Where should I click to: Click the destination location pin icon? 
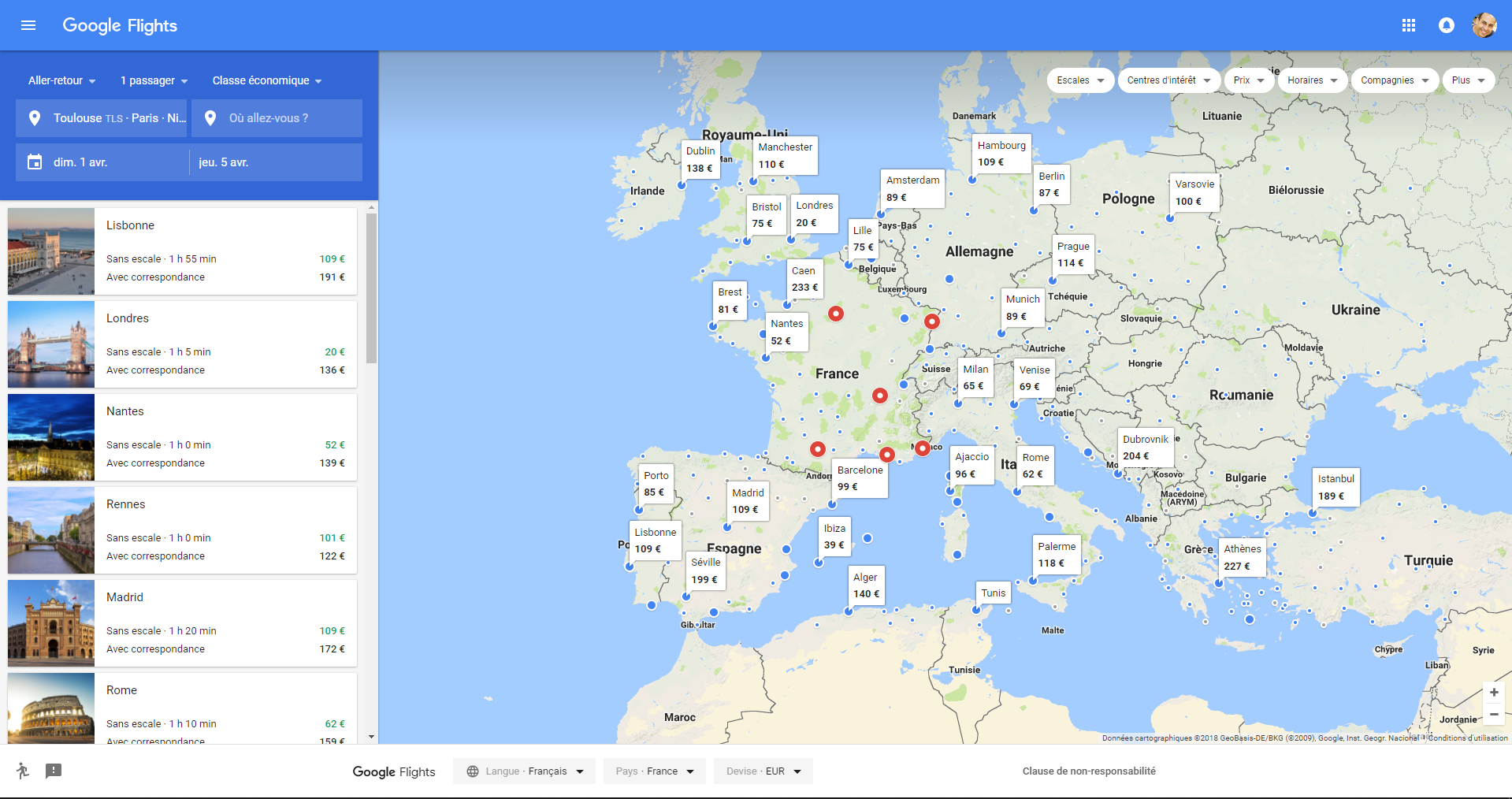click(x=210, y=118)
